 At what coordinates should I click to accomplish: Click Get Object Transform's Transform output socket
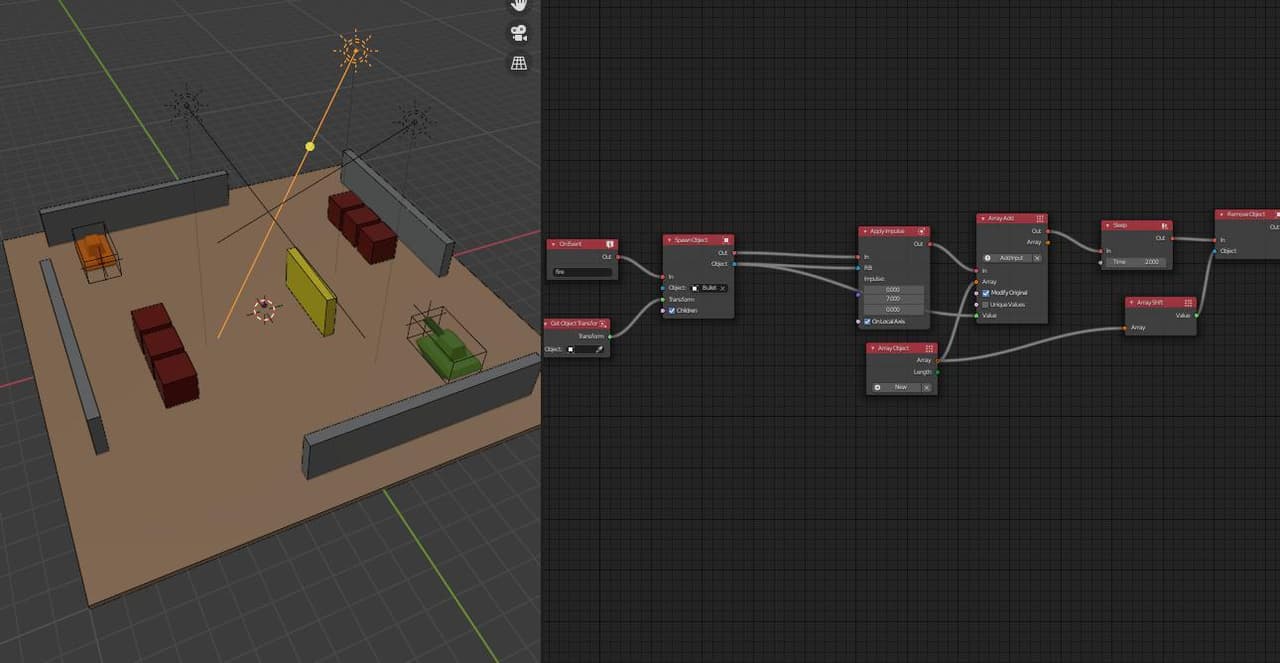[x=610, y=336]
